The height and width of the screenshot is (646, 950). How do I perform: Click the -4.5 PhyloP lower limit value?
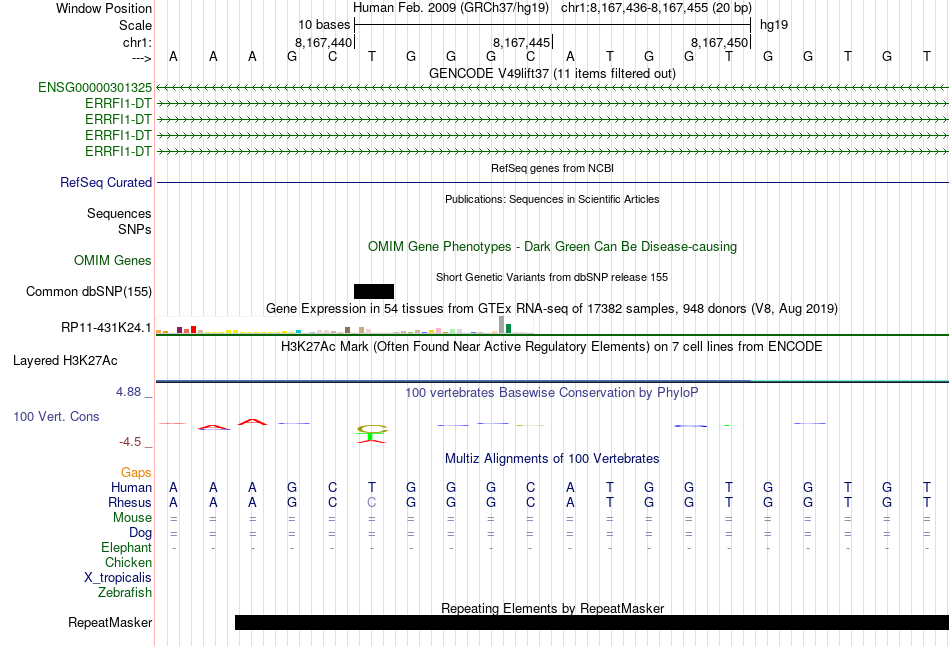point(130,442)
